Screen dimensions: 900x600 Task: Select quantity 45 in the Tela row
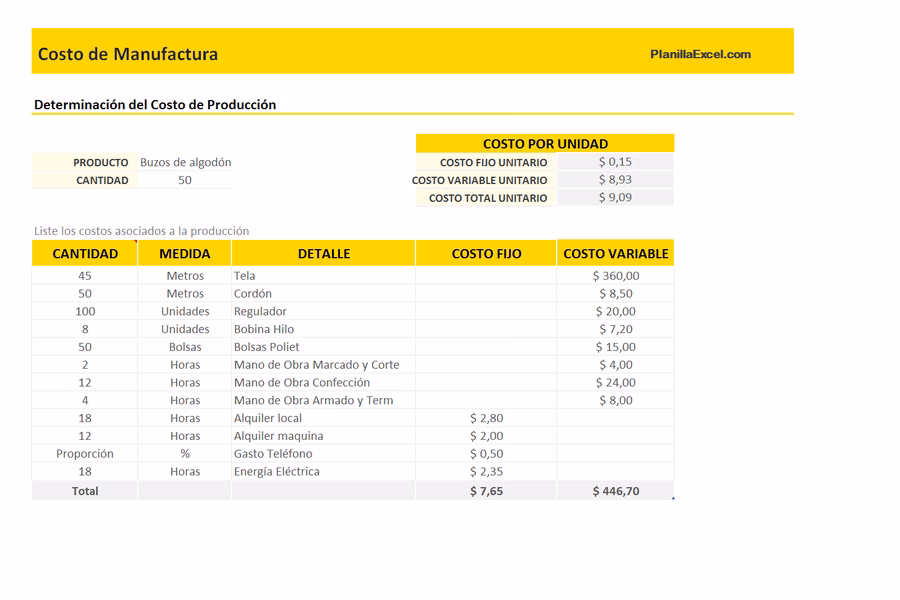tap(85, 276)
